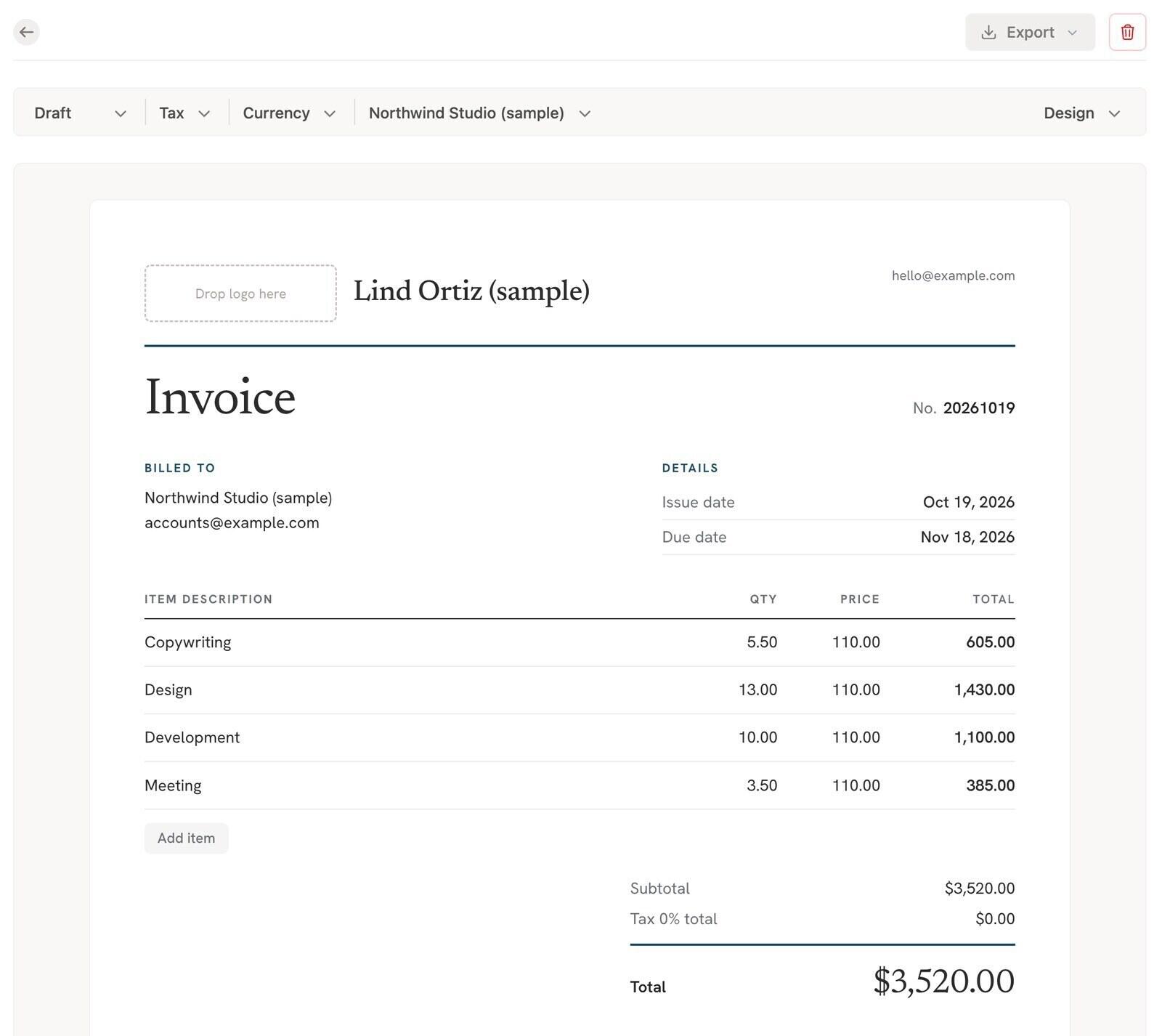Expand the Design options dropdown

coord(1082,113)
